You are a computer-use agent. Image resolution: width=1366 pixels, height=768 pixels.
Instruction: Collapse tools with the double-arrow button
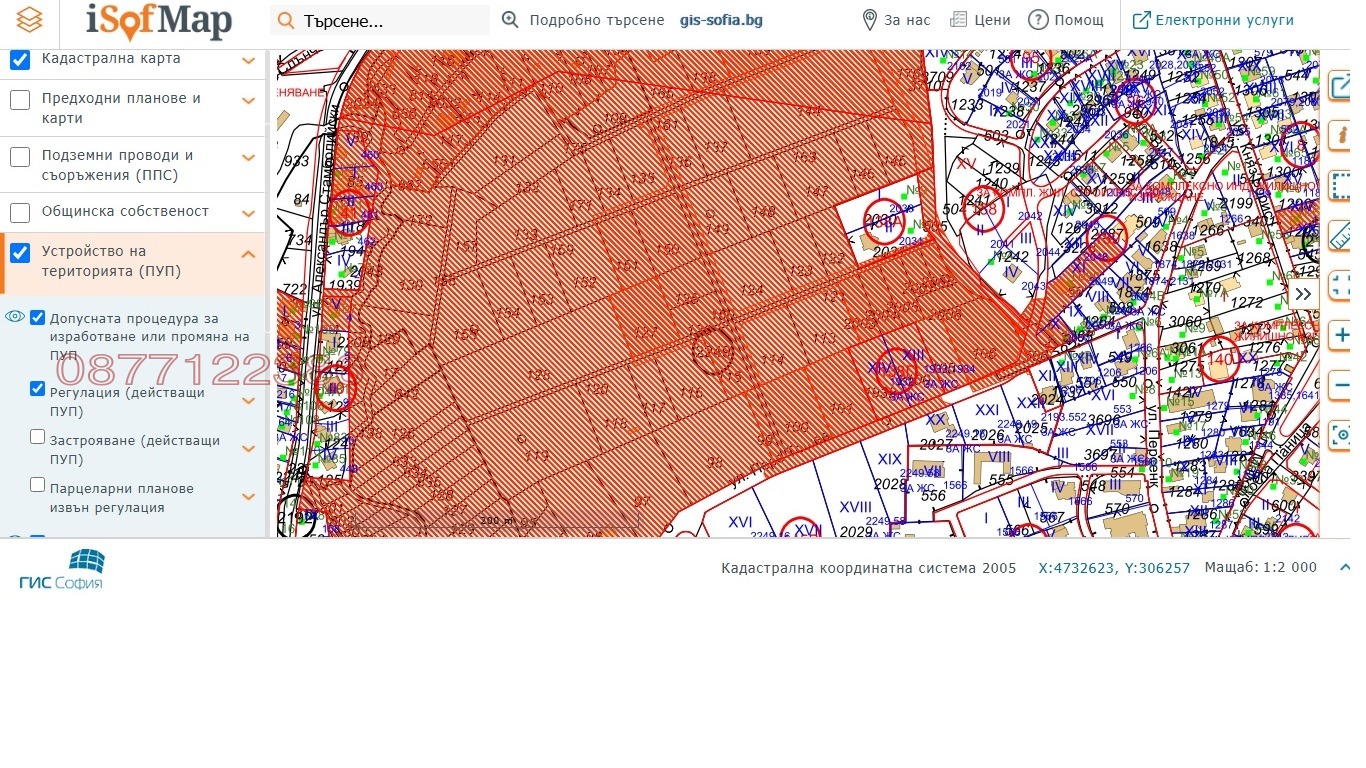1303,294
